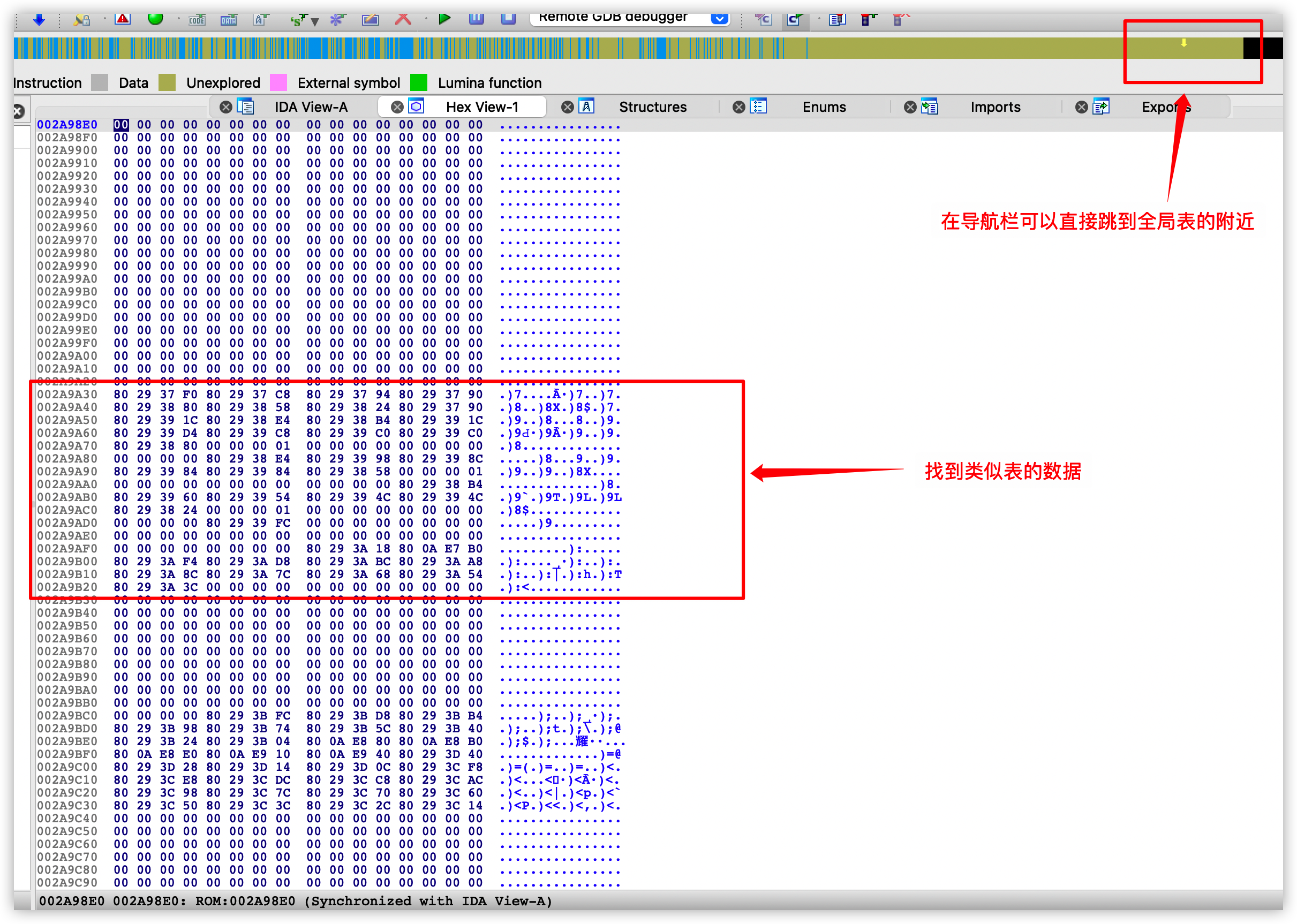Click the green circle toolbar icon
Viewport: 1297px width, 924px height.
pos(155,18)
